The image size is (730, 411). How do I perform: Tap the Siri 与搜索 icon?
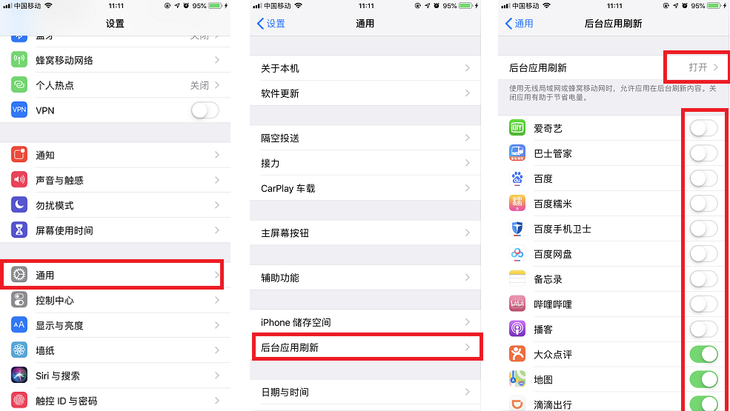click(19, 375)
